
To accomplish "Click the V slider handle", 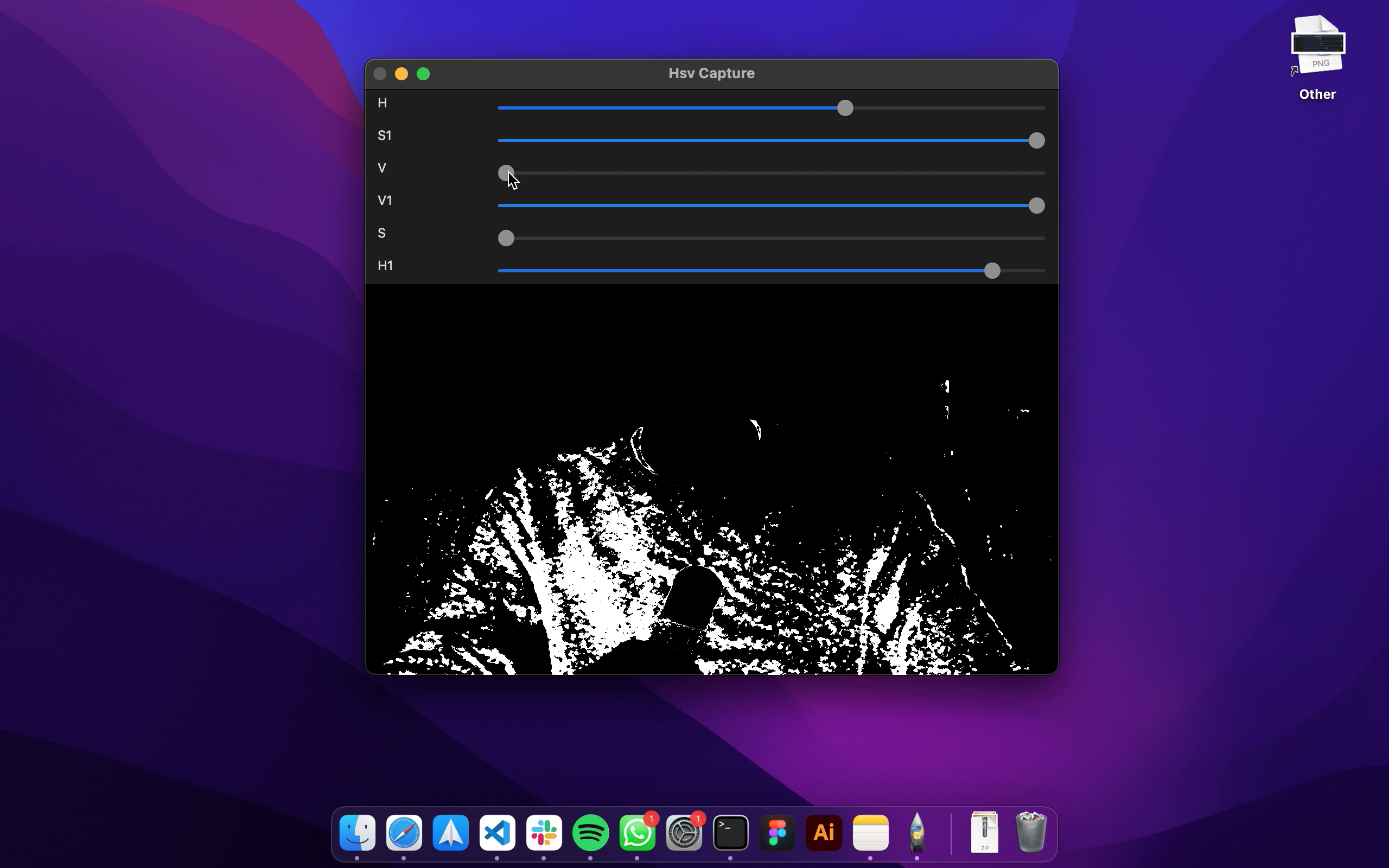I will coord(506,173).
